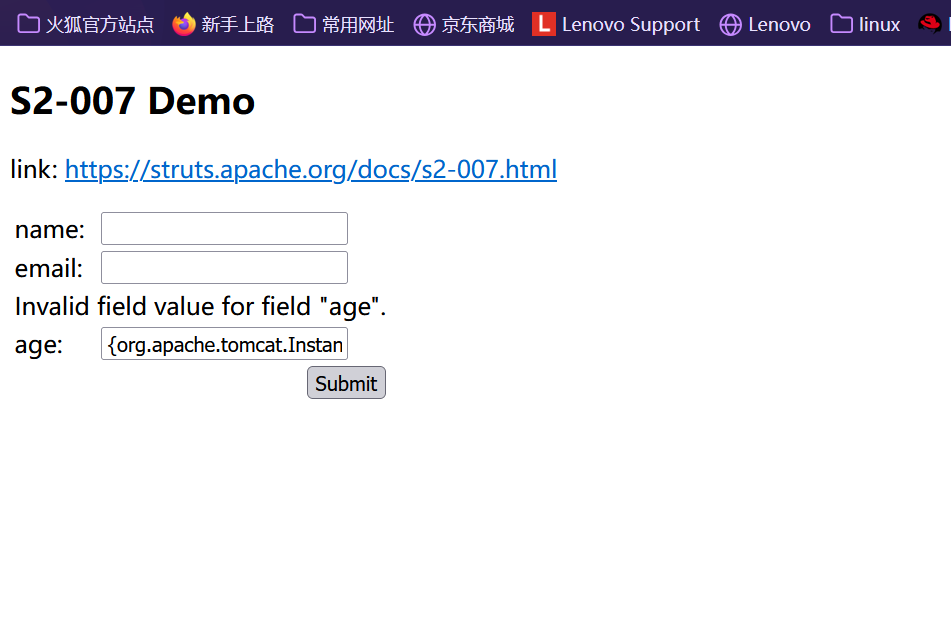Click the "S2-007 Demo" page heading
951x643 pixels.
pos(132,101)
